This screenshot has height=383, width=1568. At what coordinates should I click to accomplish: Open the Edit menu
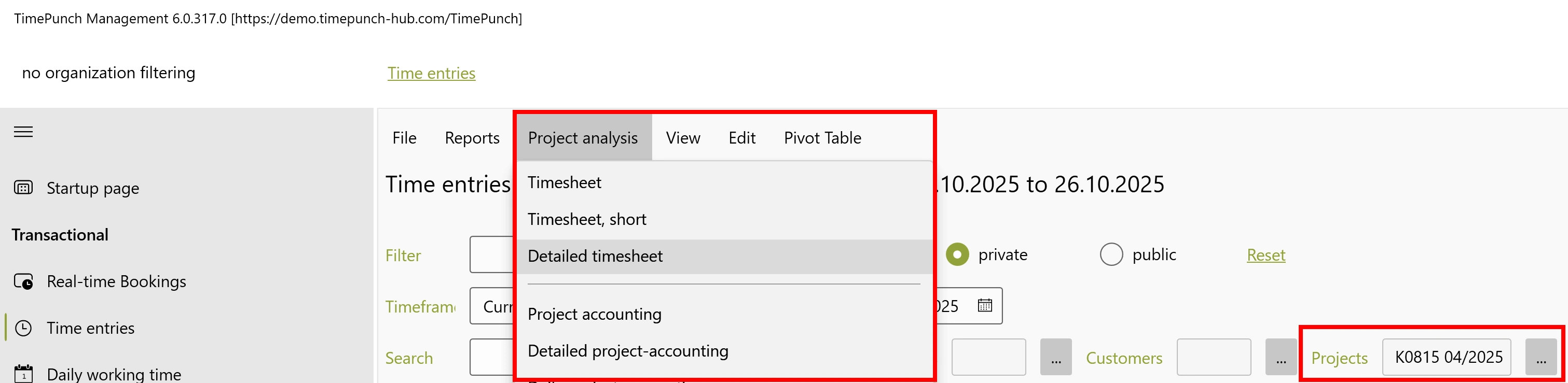[742, 138]
